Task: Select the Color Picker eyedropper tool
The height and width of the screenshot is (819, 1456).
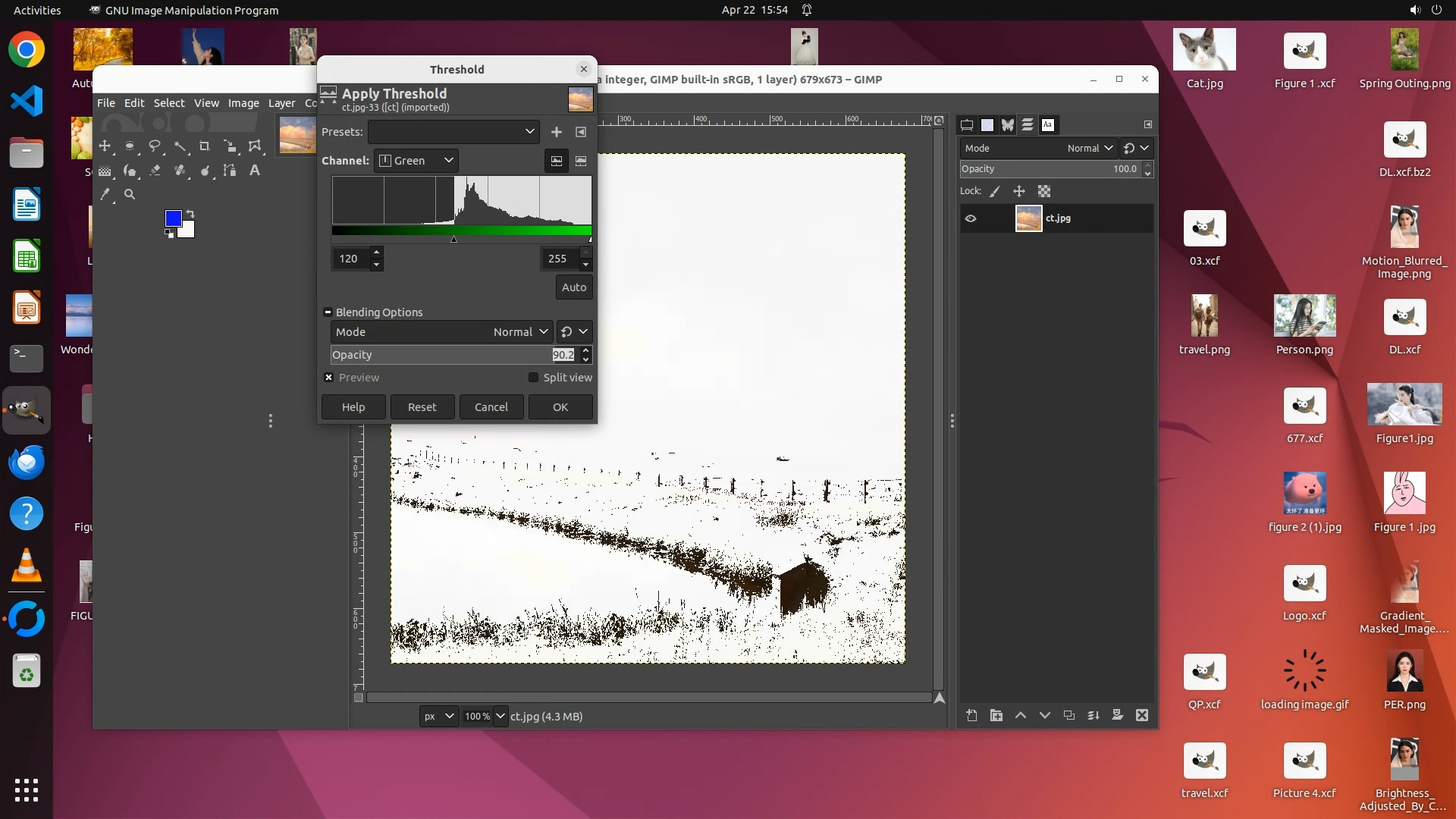Action: pos(105,195)
